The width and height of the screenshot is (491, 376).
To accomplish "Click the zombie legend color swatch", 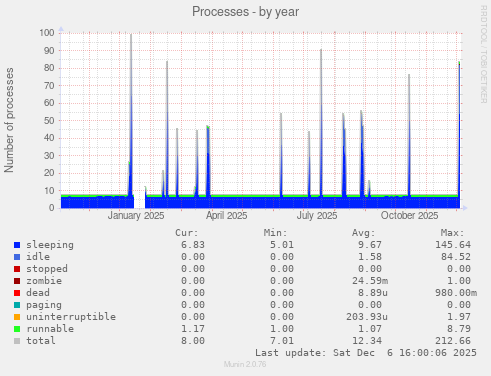I will tap(17, 281).
